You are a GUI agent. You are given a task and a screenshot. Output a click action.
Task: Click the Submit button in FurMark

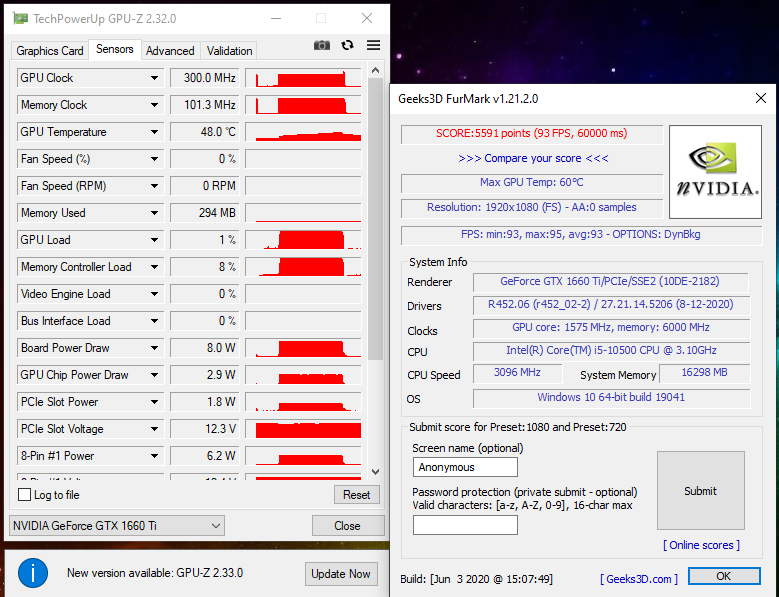[x=701, y=491]
